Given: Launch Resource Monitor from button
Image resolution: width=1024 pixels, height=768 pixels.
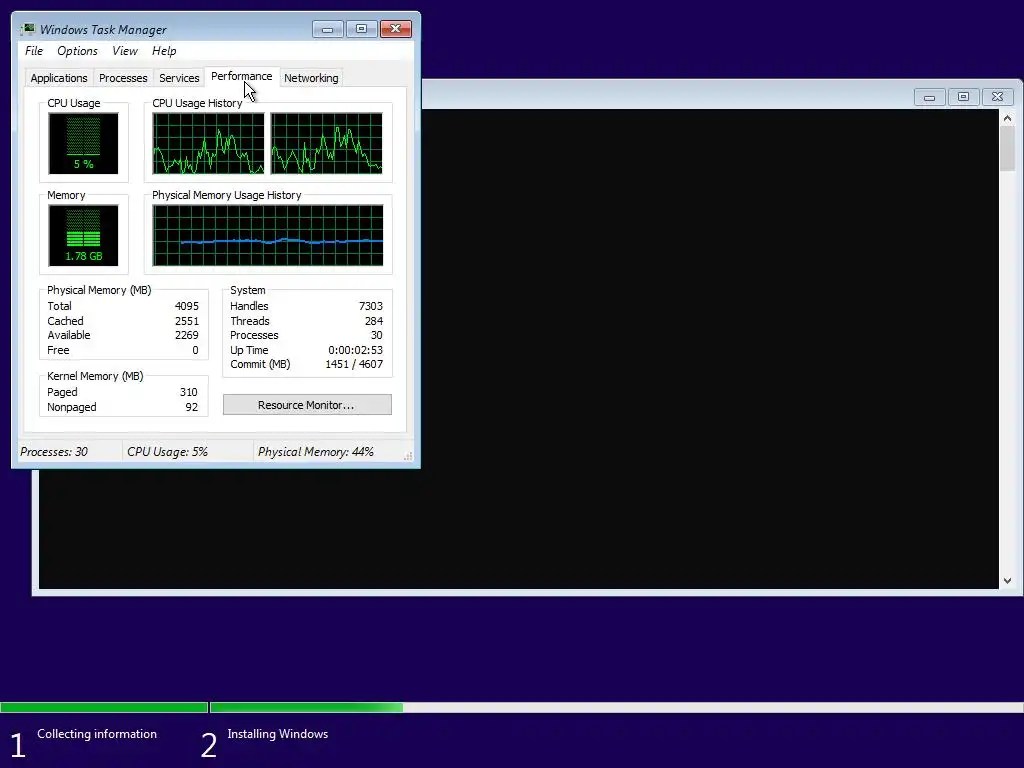Looking at the screenshot, I should point(307,405).
